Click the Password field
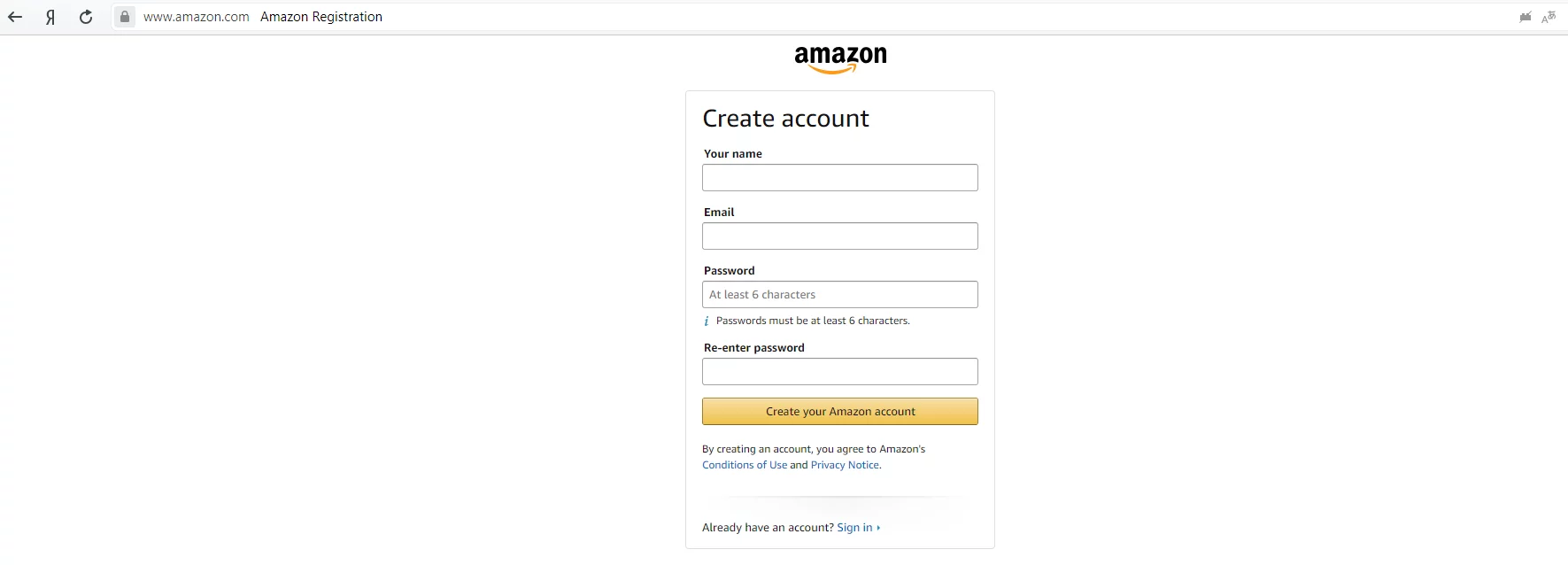Viewport: 1568px width, 565px height. pyautogui.click(x=838, y=294)
